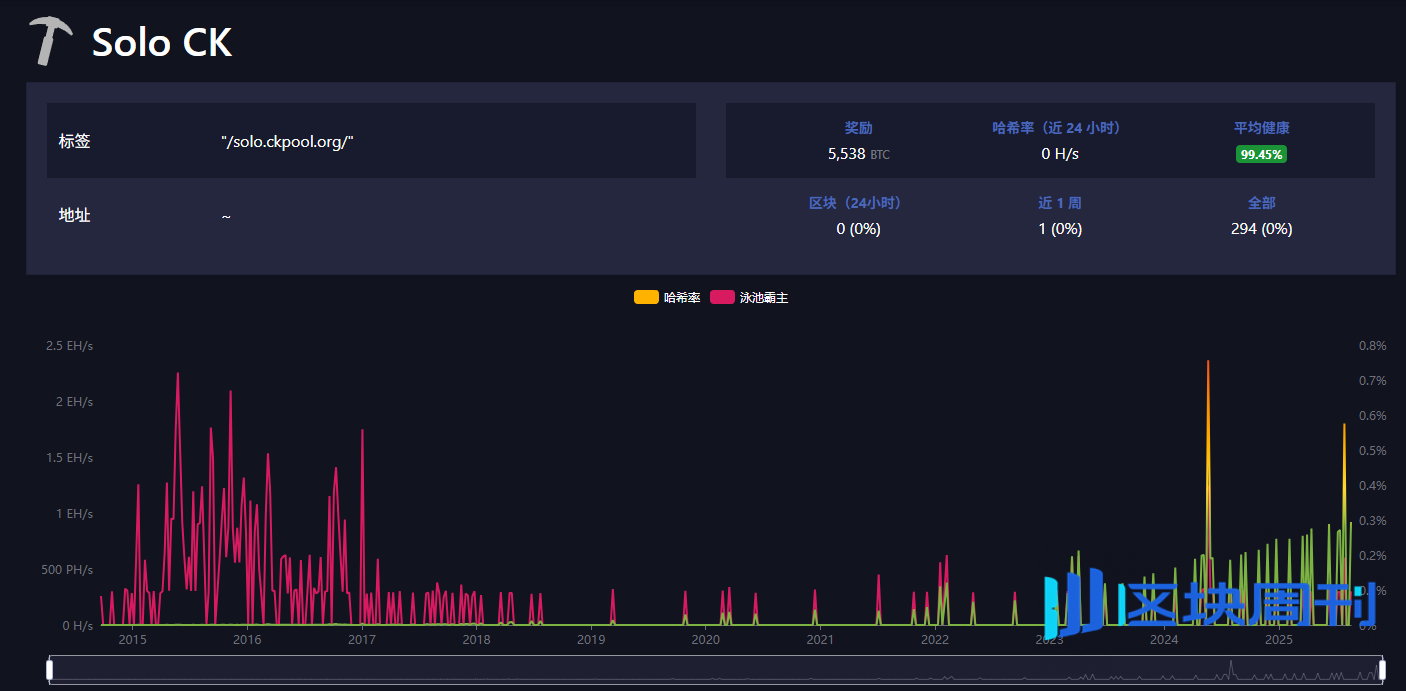Click the 近 1 周 heading
The height and width of the screenshot is (691, 1406).
(1059, 203)
